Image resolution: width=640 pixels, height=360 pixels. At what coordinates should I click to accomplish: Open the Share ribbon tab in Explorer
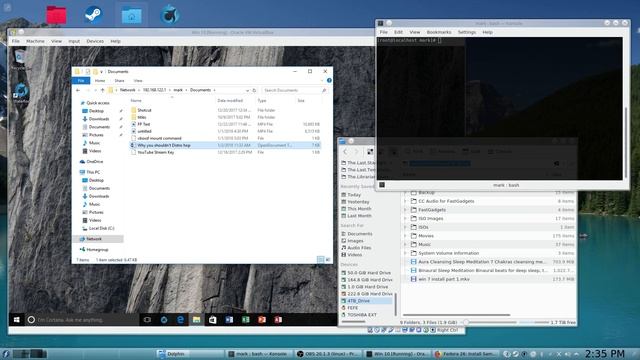(x=119, y=80)
